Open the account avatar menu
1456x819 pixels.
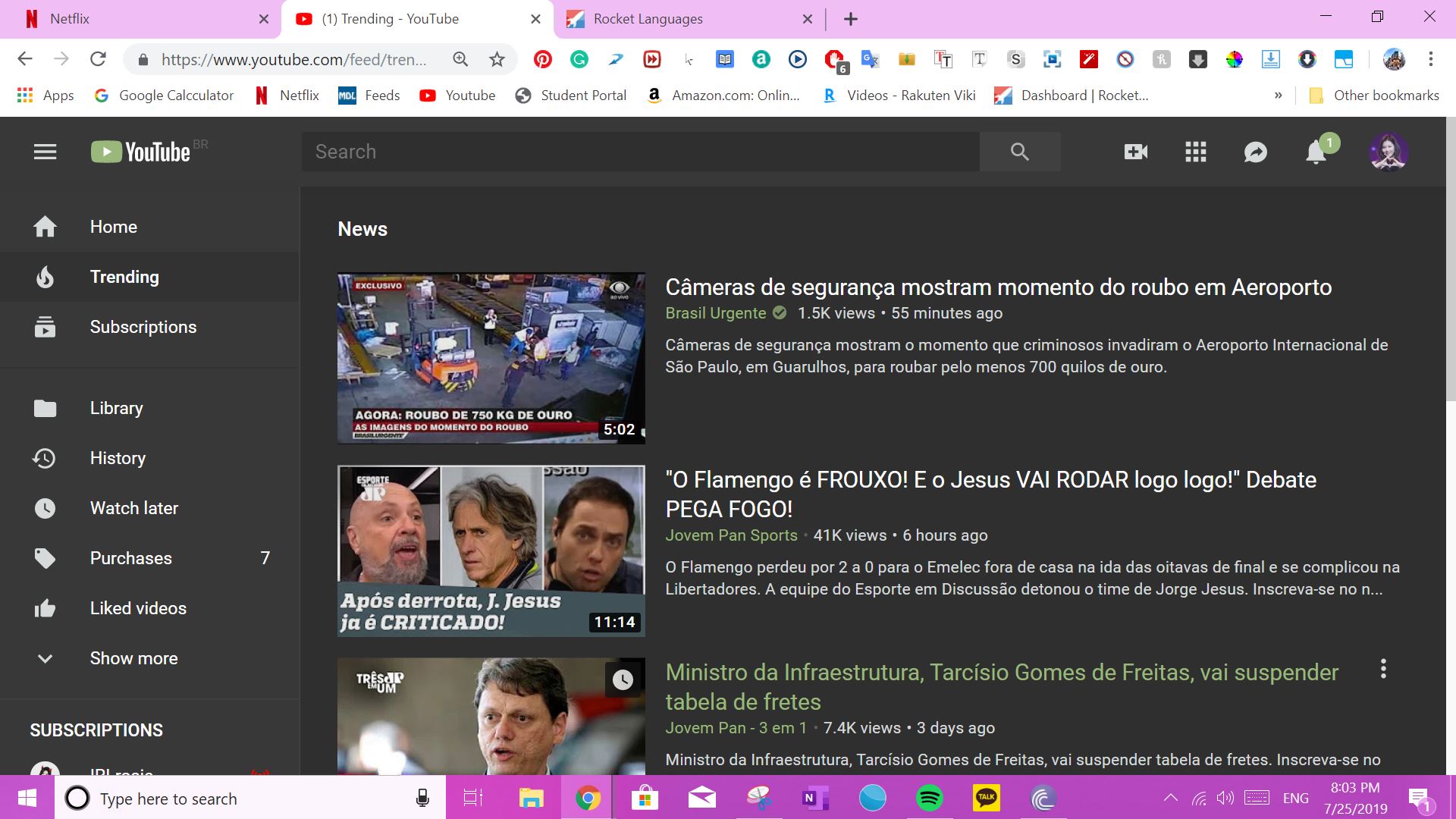1389,152
